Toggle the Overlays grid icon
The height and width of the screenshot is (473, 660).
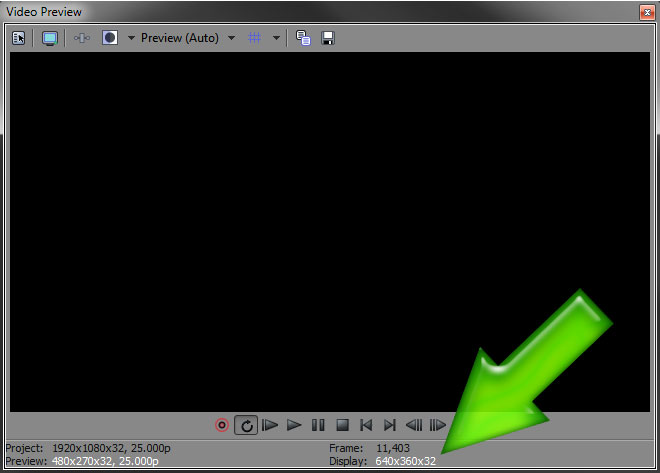[255, 38]
